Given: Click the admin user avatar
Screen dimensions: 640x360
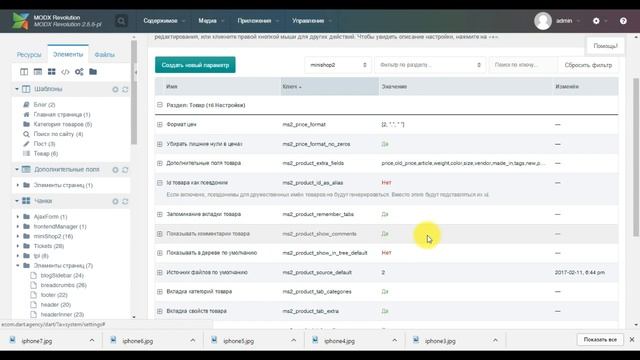Looking at the screenshot, I should click(x=543, y=21).
